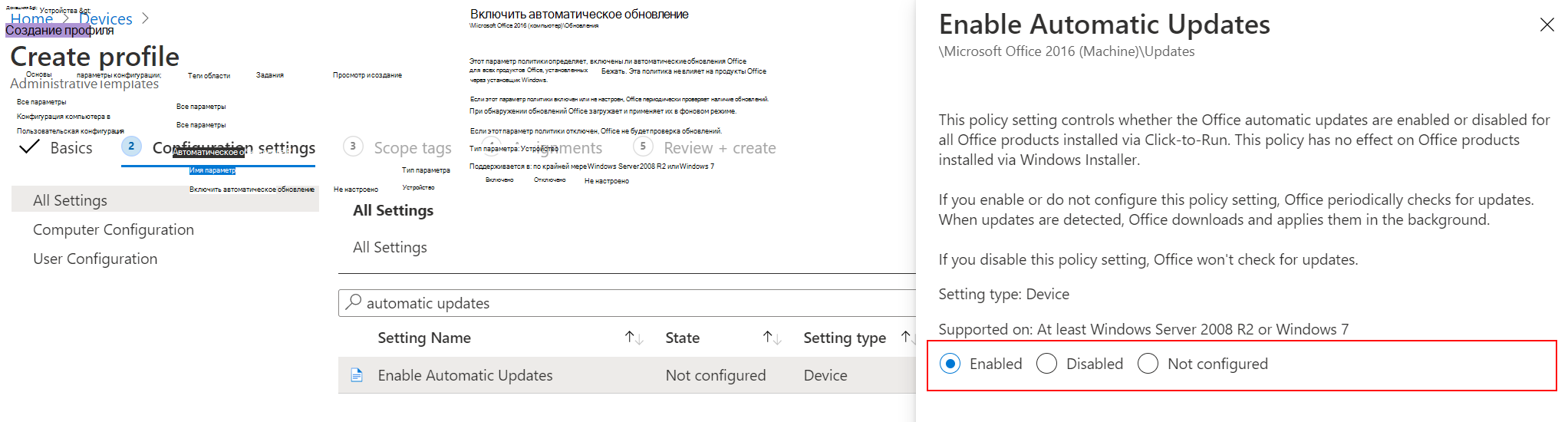Select Computer Configuration in the tree
1568x422 pixels.
(114, 229)
